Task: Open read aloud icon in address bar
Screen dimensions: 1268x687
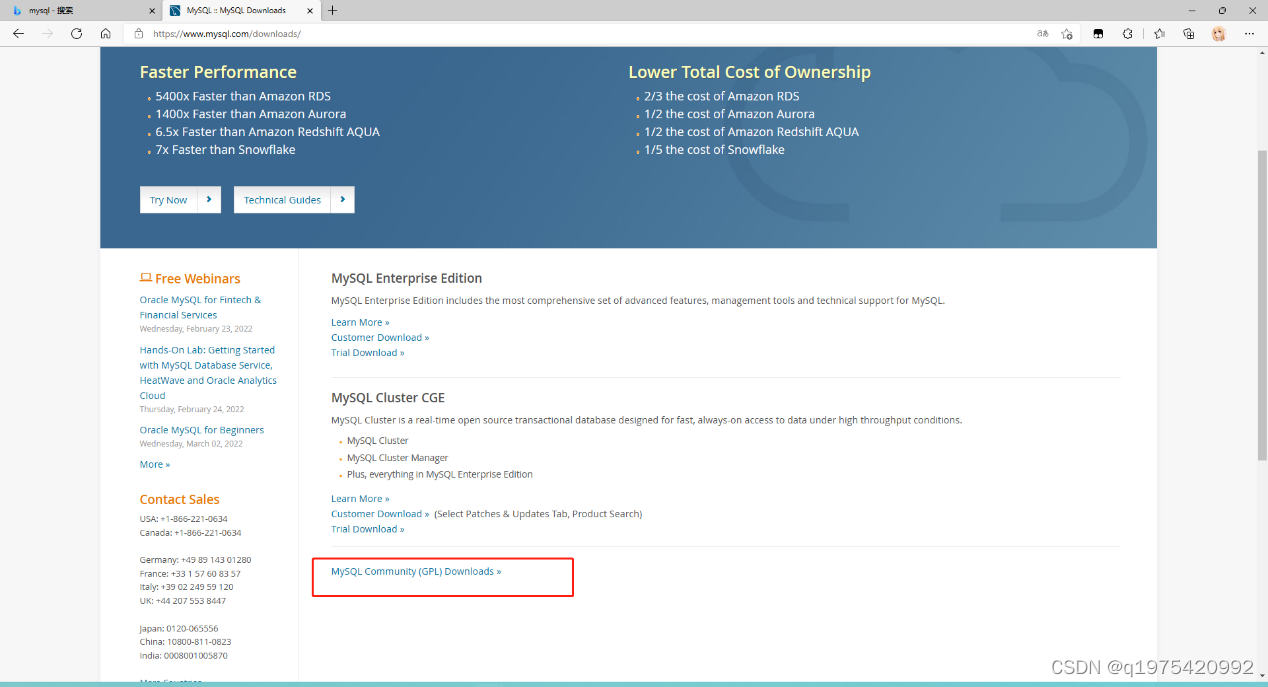Action: point(1043,33)
